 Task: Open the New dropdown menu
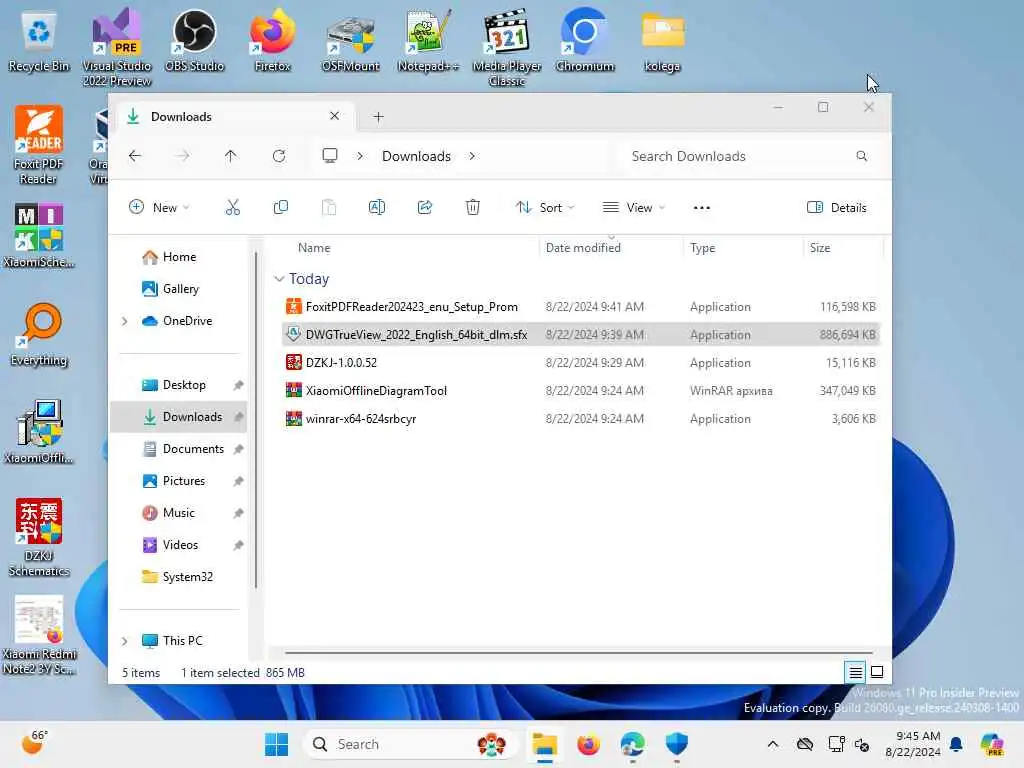(x=159, y=208)
